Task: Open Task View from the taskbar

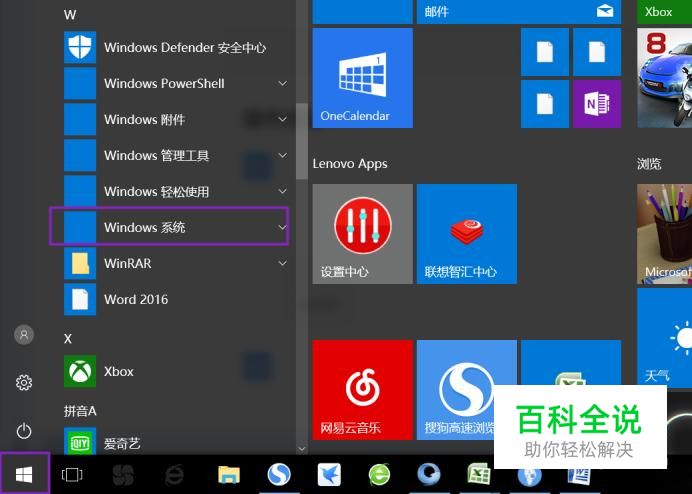Action: click(x=72, y=475)
